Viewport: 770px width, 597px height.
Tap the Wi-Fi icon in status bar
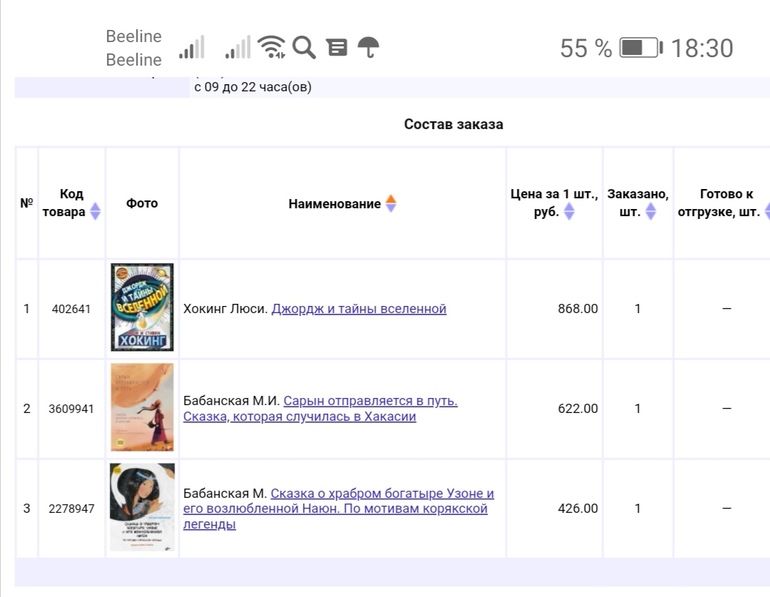coord(271,47)
